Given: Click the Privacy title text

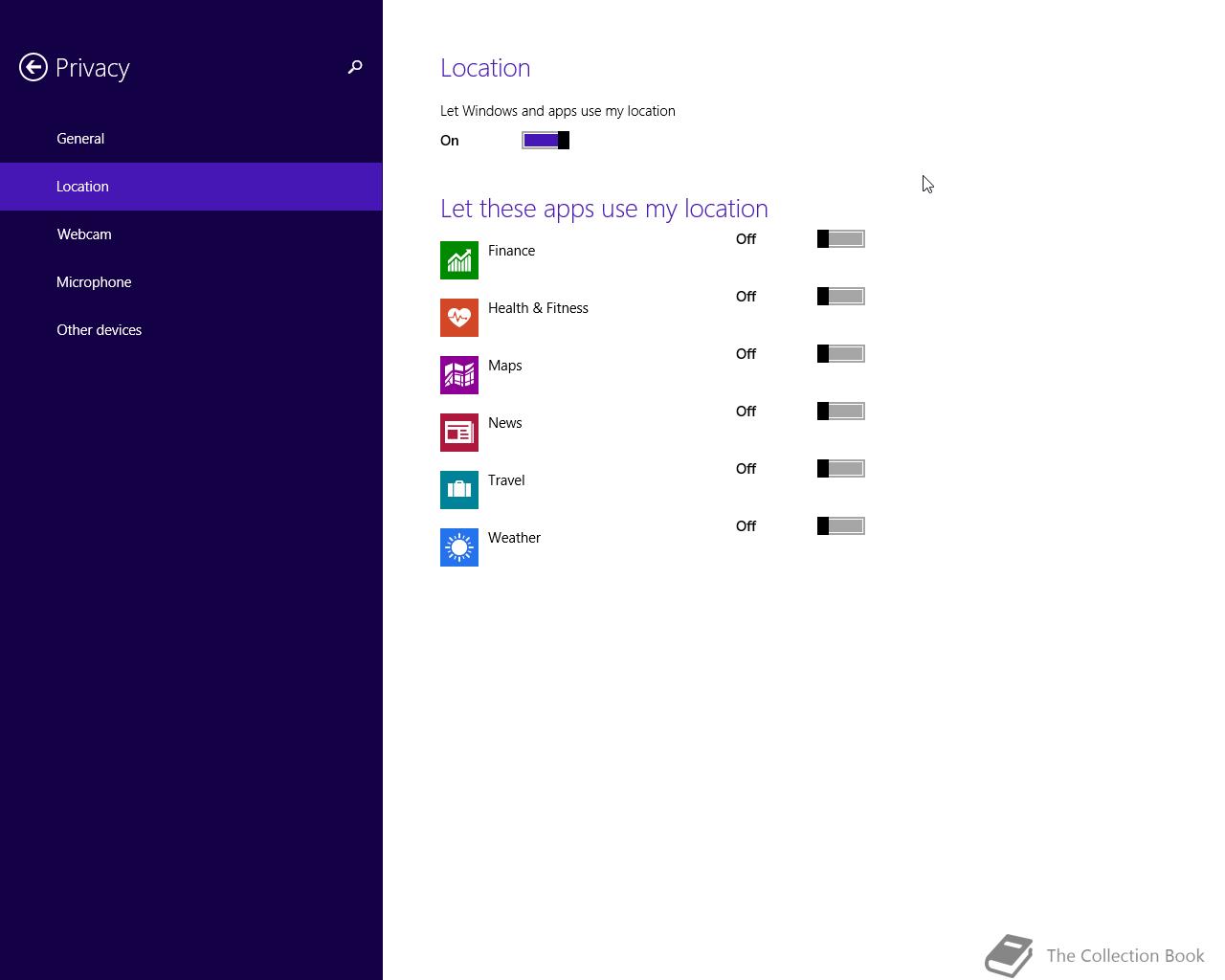Looking at the screenshot, I should [93, 69].
